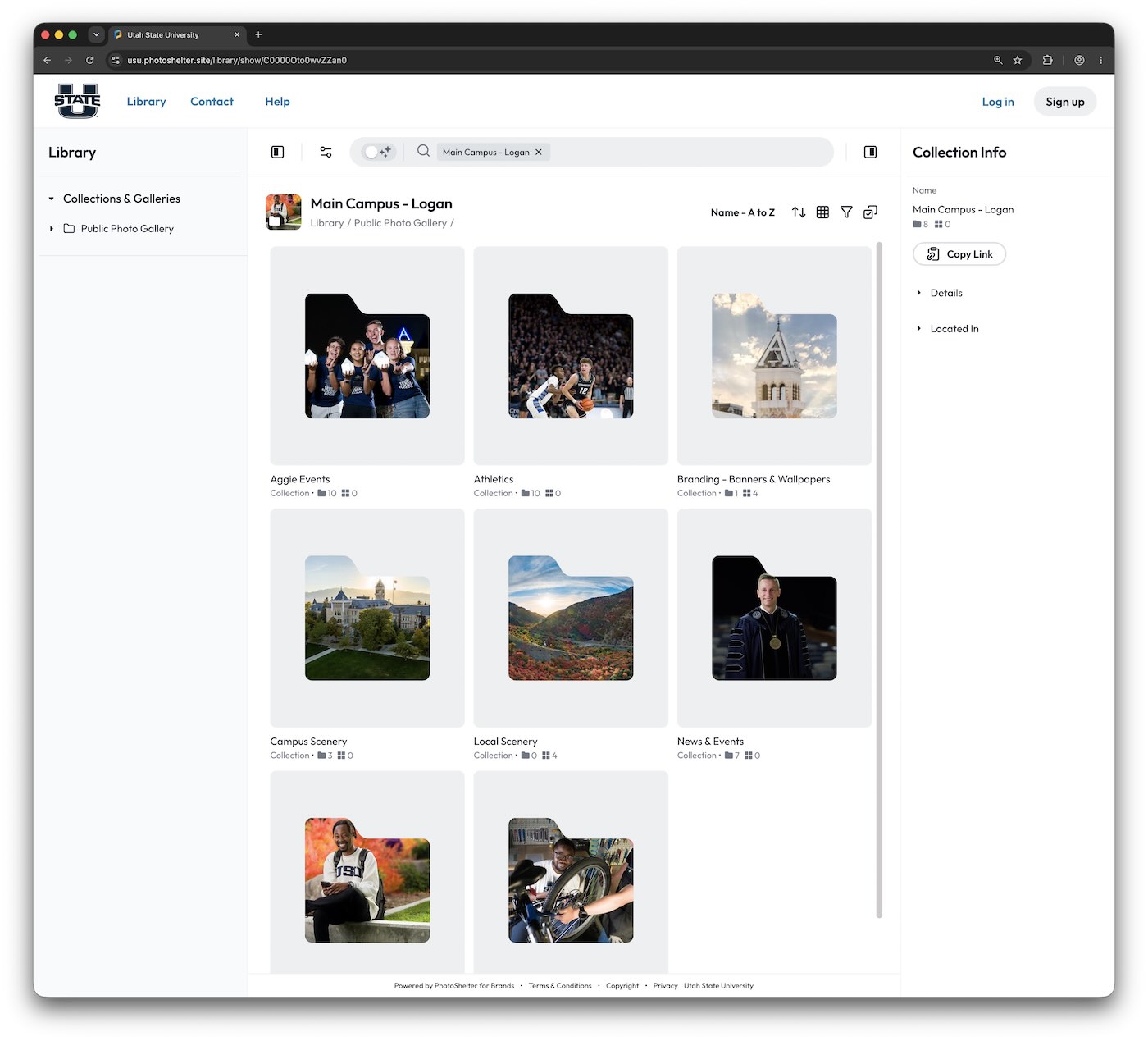1148x1041 pixels.
Task: Toggle the AI search switch
Action: point(379,152)
